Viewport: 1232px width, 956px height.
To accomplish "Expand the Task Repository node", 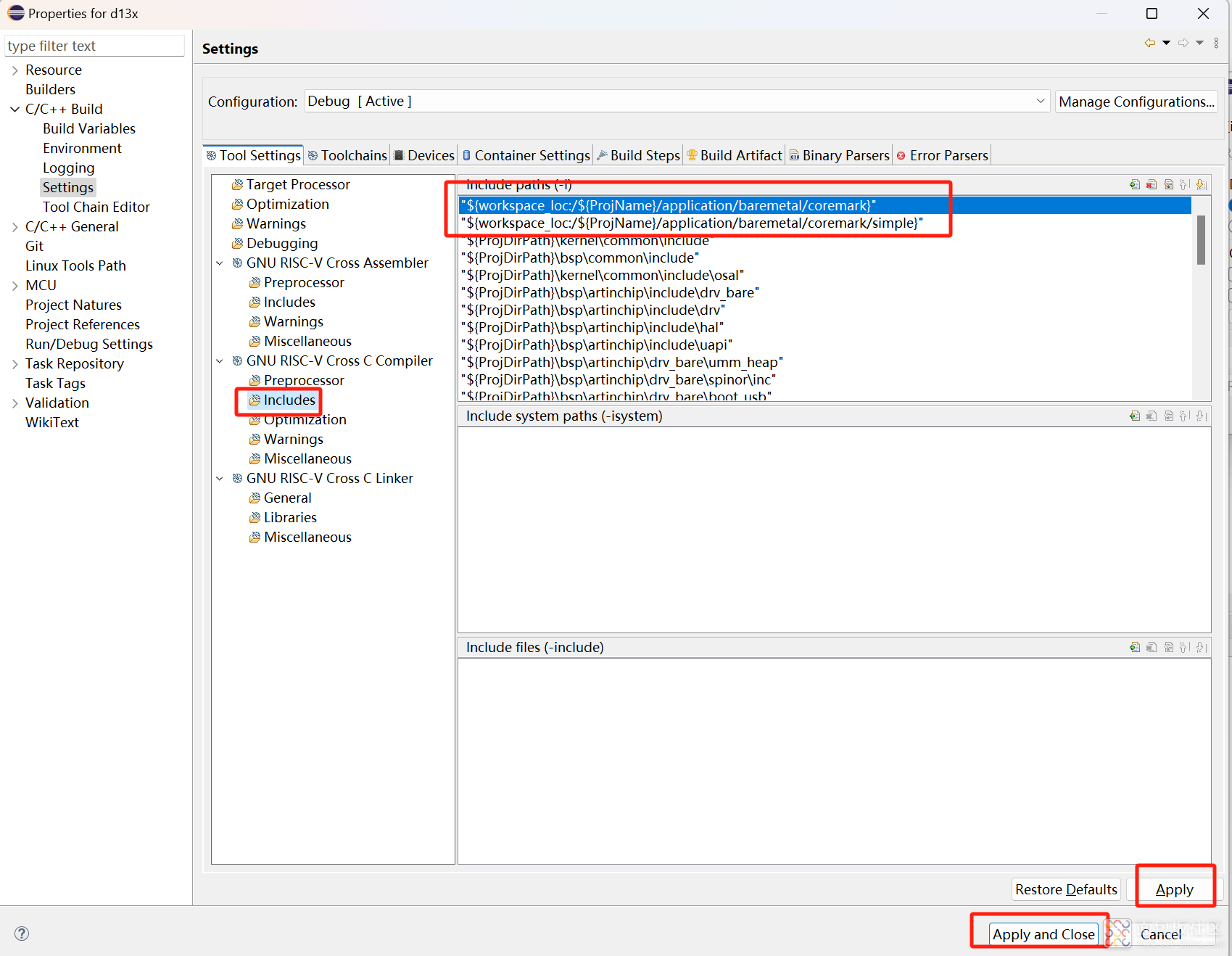I will coord(15,364).
